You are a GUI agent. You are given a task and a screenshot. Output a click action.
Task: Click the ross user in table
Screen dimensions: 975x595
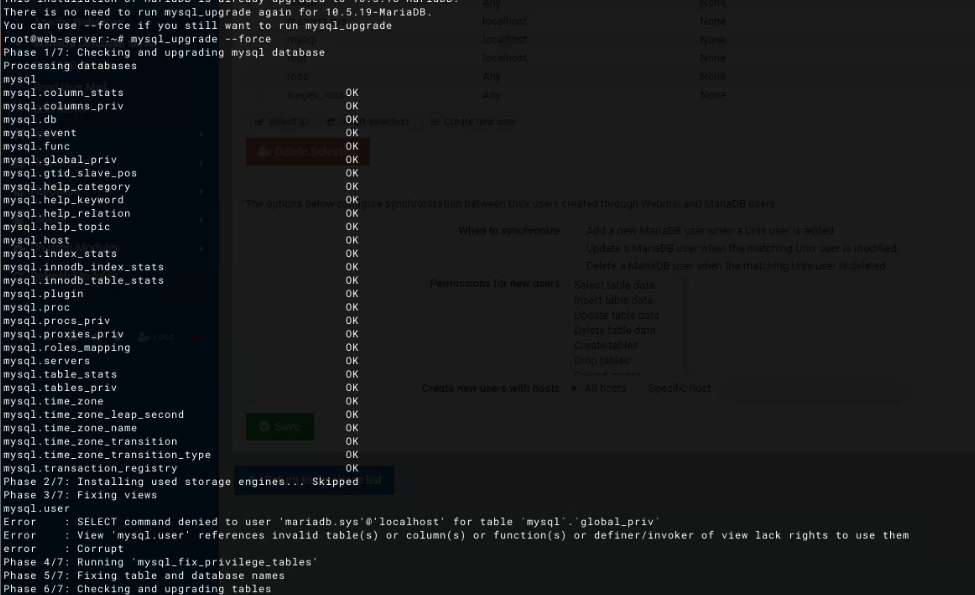pyautogui.click(x=297, y=76)
